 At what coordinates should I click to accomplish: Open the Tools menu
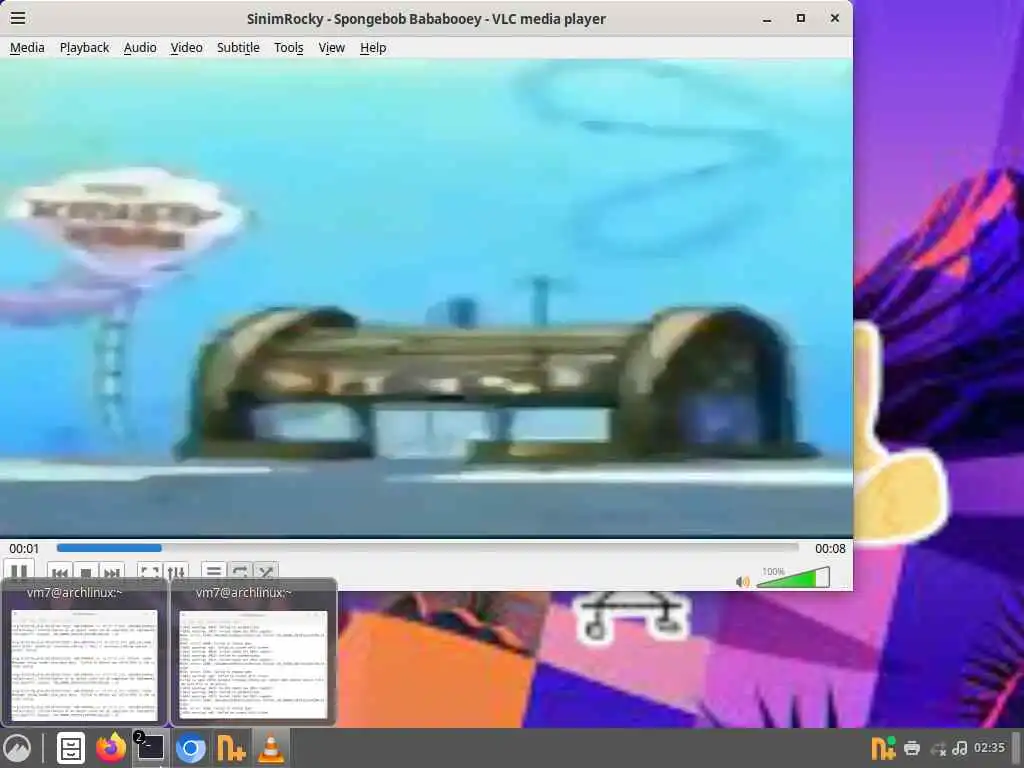point(289,48)
